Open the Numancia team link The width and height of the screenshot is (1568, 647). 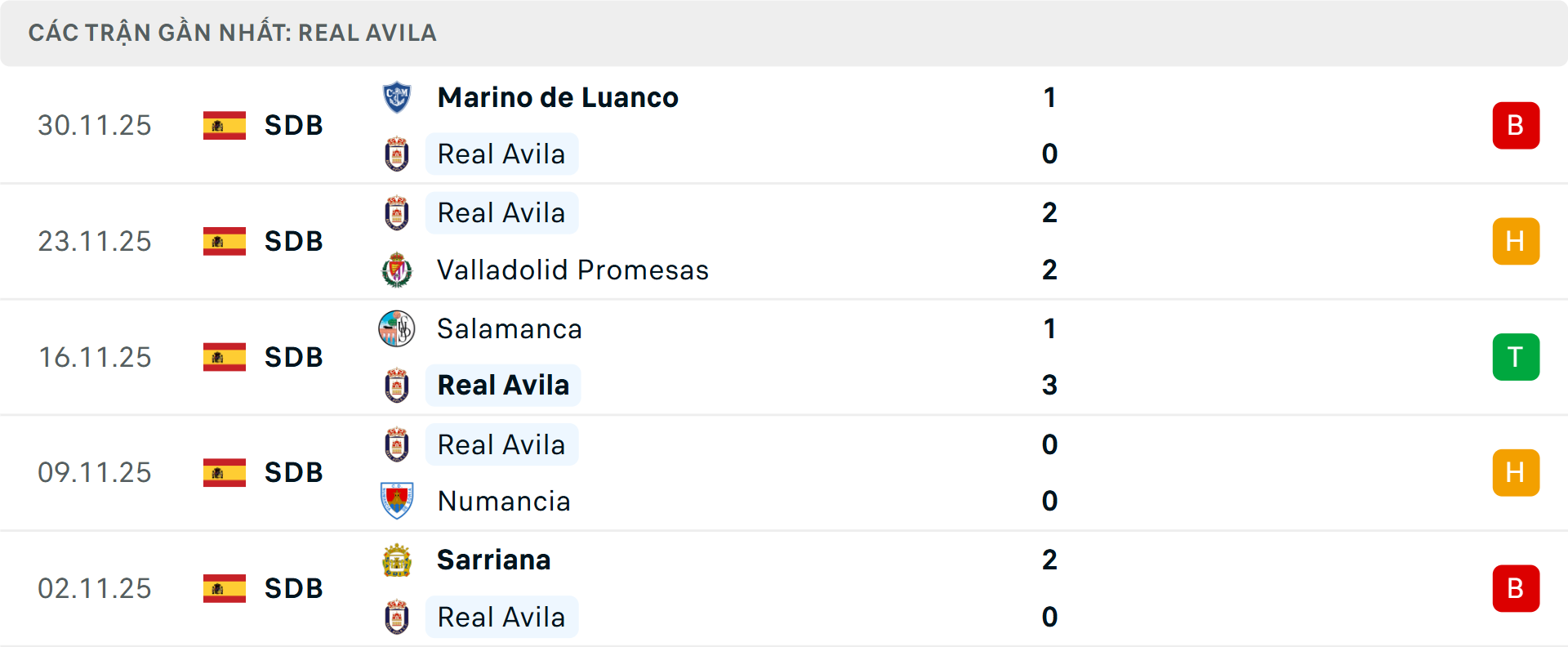(504, 501)
